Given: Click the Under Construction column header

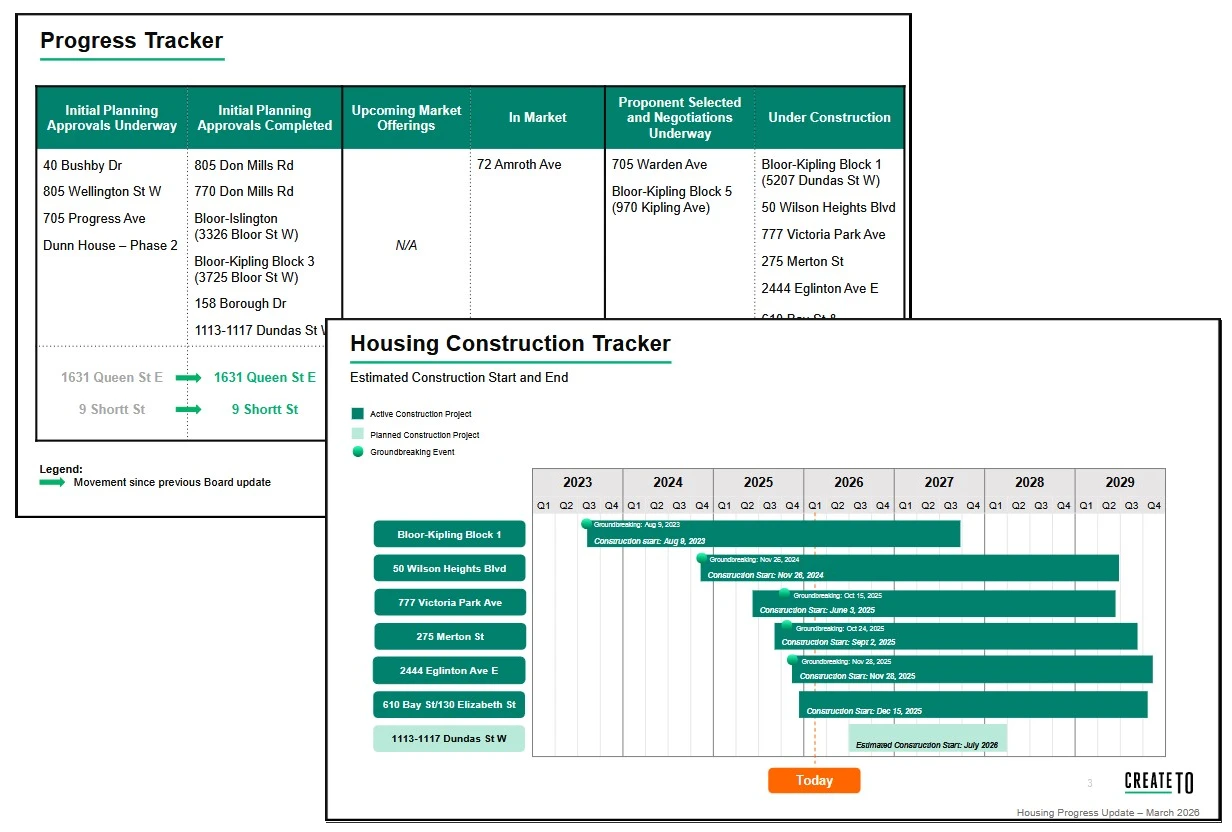Looking at the screenshot, I should (829, 118).
